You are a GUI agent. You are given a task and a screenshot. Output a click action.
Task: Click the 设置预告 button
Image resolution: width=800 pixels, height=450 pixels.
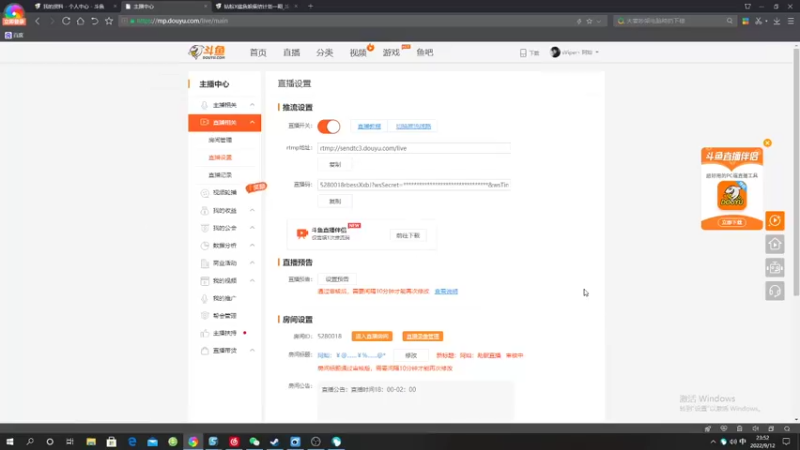point(337,279)
